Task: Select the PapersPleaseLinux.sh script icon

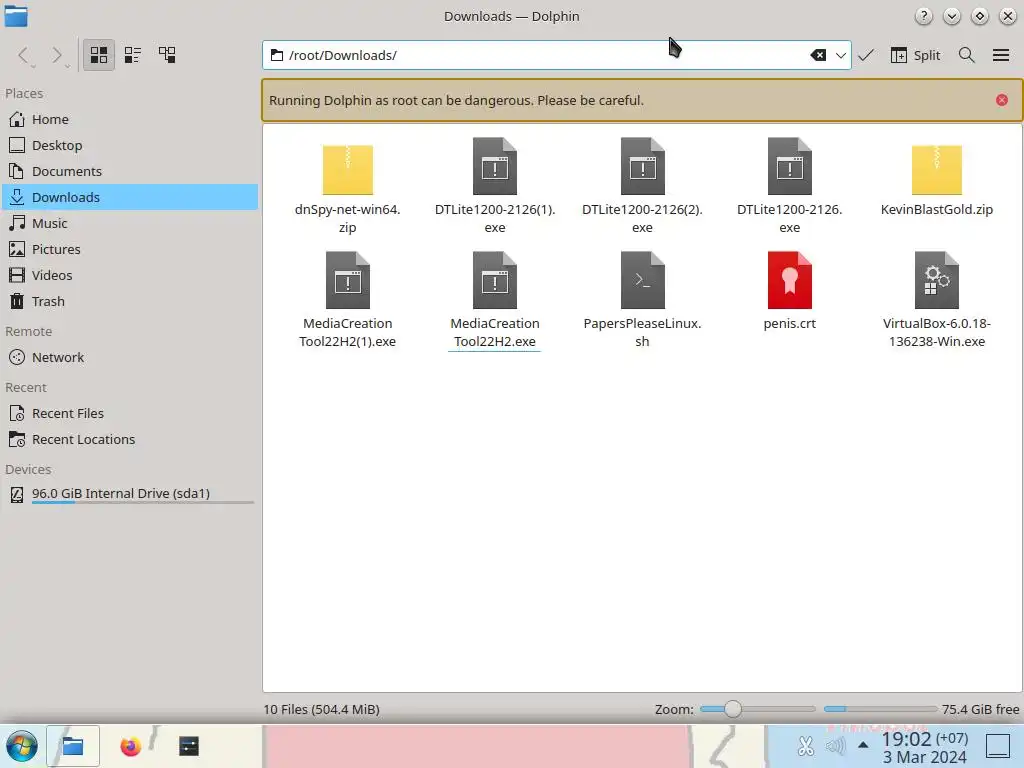Action: click(x=643, y=280)
